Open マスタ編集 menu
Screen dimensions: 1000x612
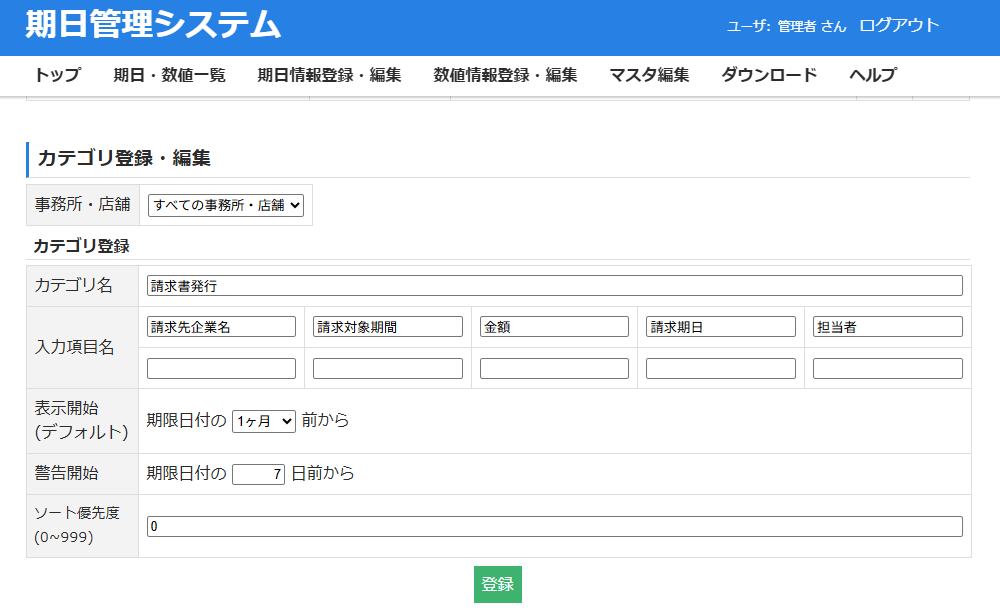tap(649, 75)
